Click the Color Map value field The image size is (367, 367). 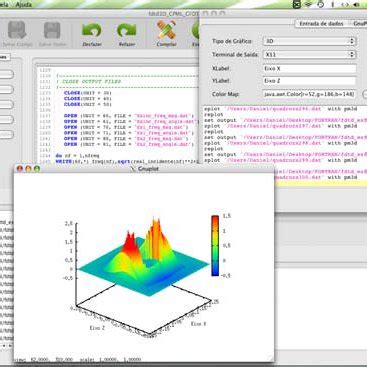[309, 94]
